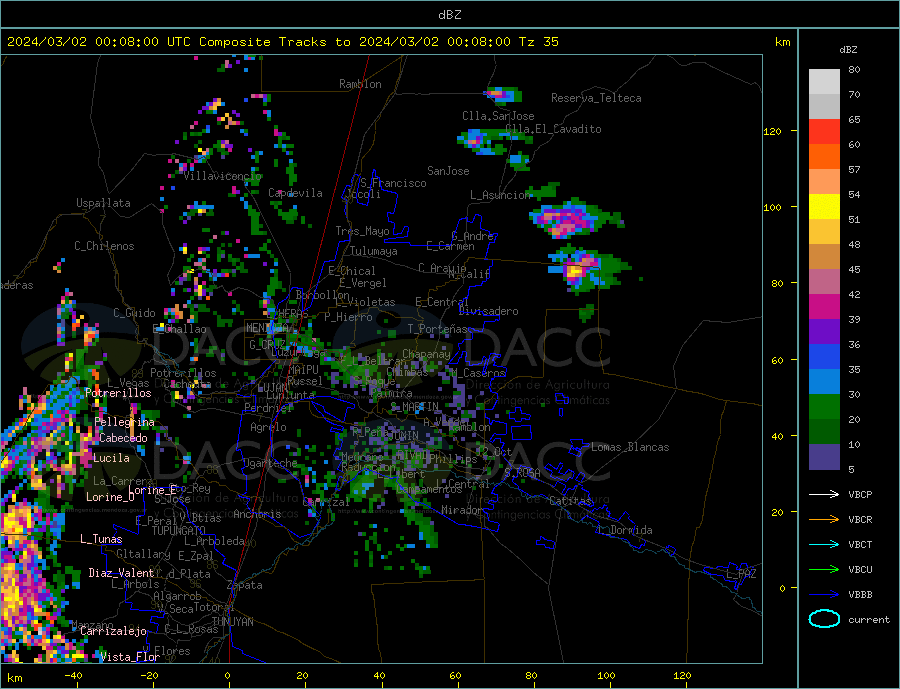The height and width of the screenshot is (689, 900).
Task: Click the 'C_Guido' place label
Action: pyautogui.click(x=134, y=313)
